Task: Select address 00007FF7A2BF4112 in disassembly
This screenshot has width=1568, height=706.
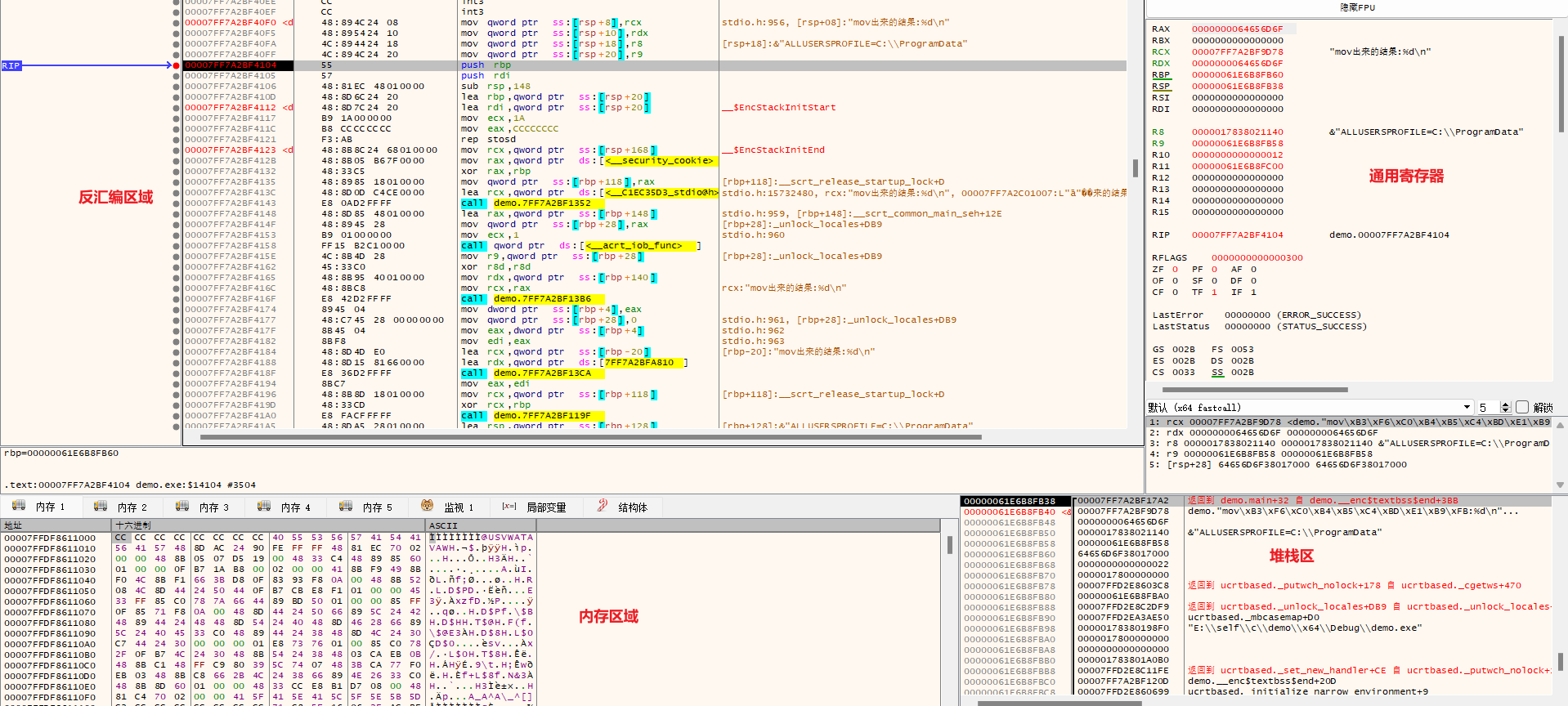Action: [x=231, y=108]
